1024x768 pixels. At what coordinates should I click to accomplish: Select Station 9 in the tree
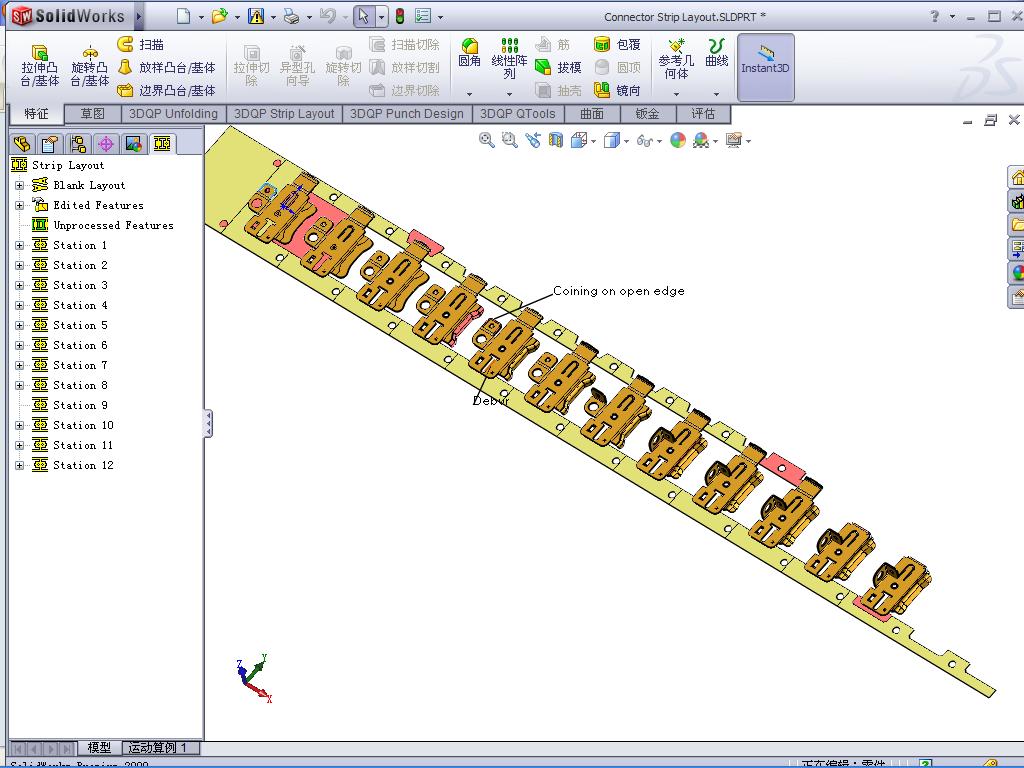[70, 406]
